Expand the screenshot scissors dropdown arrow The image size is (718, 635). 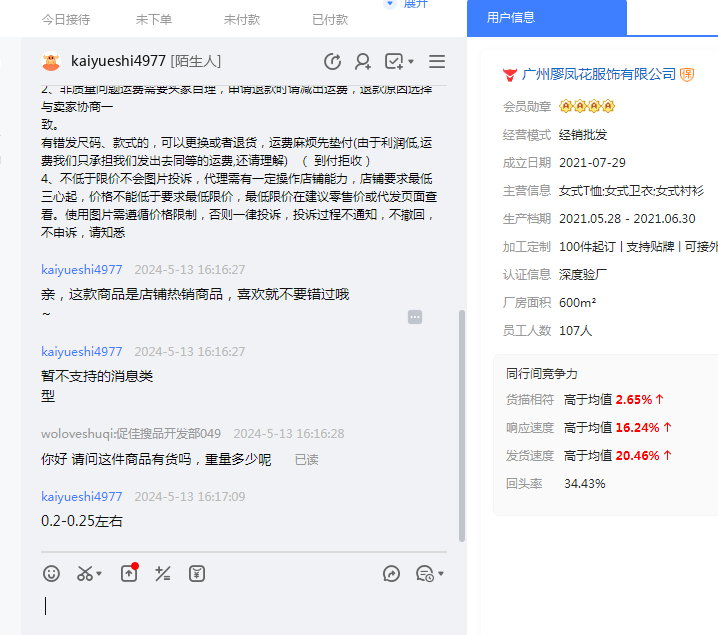coord(100,574)
